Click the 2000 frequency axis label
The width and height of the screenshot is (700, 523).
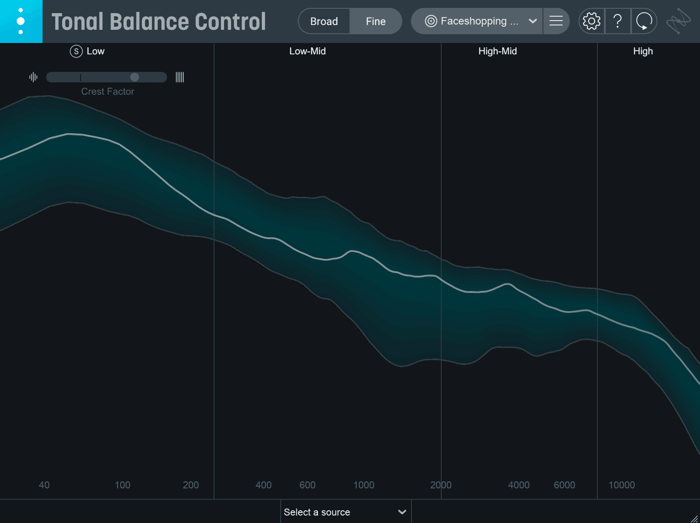pyautogui.click(x=441, y=485)
